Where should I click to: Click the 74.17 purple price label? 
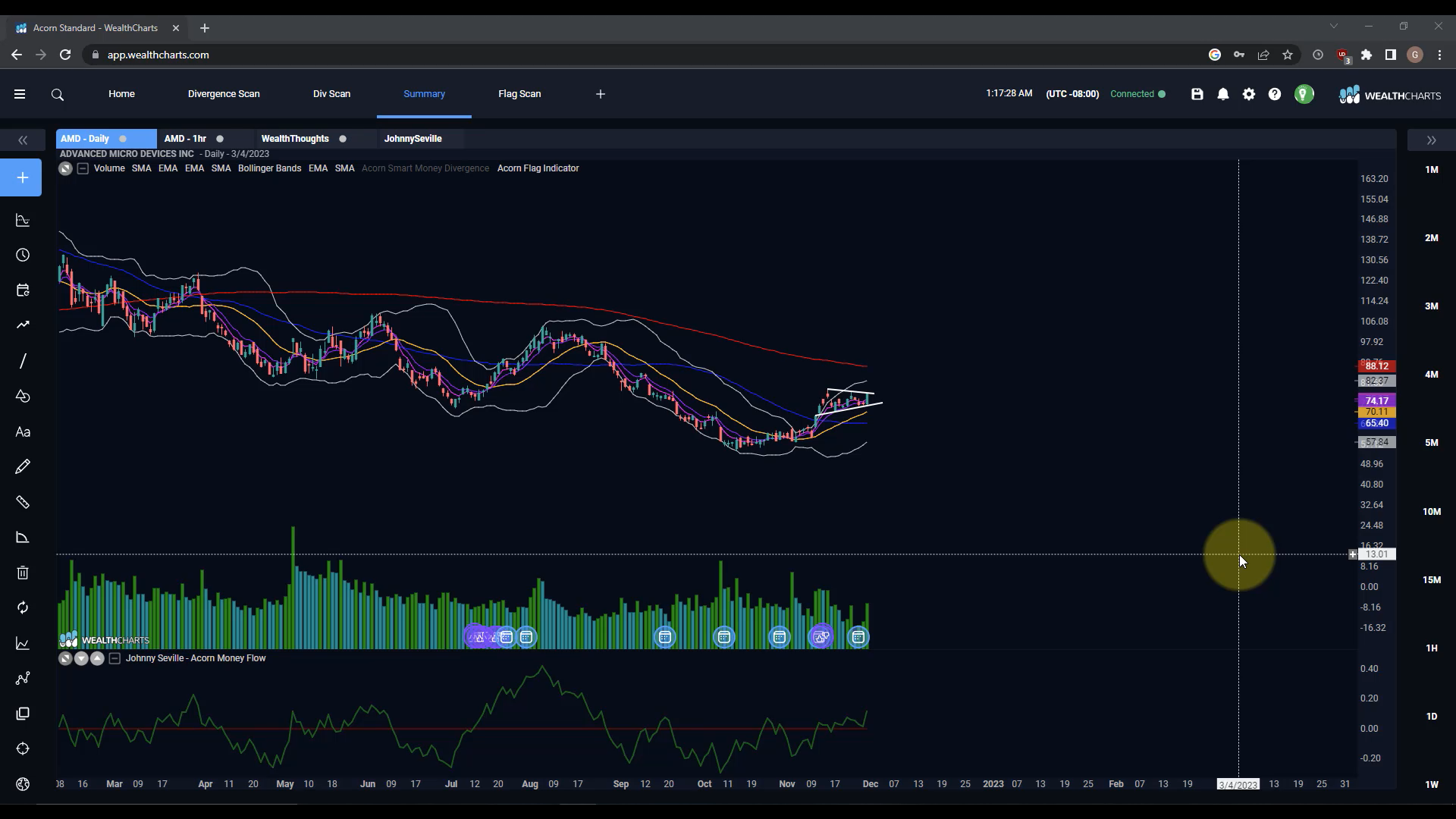(1376, 401)
